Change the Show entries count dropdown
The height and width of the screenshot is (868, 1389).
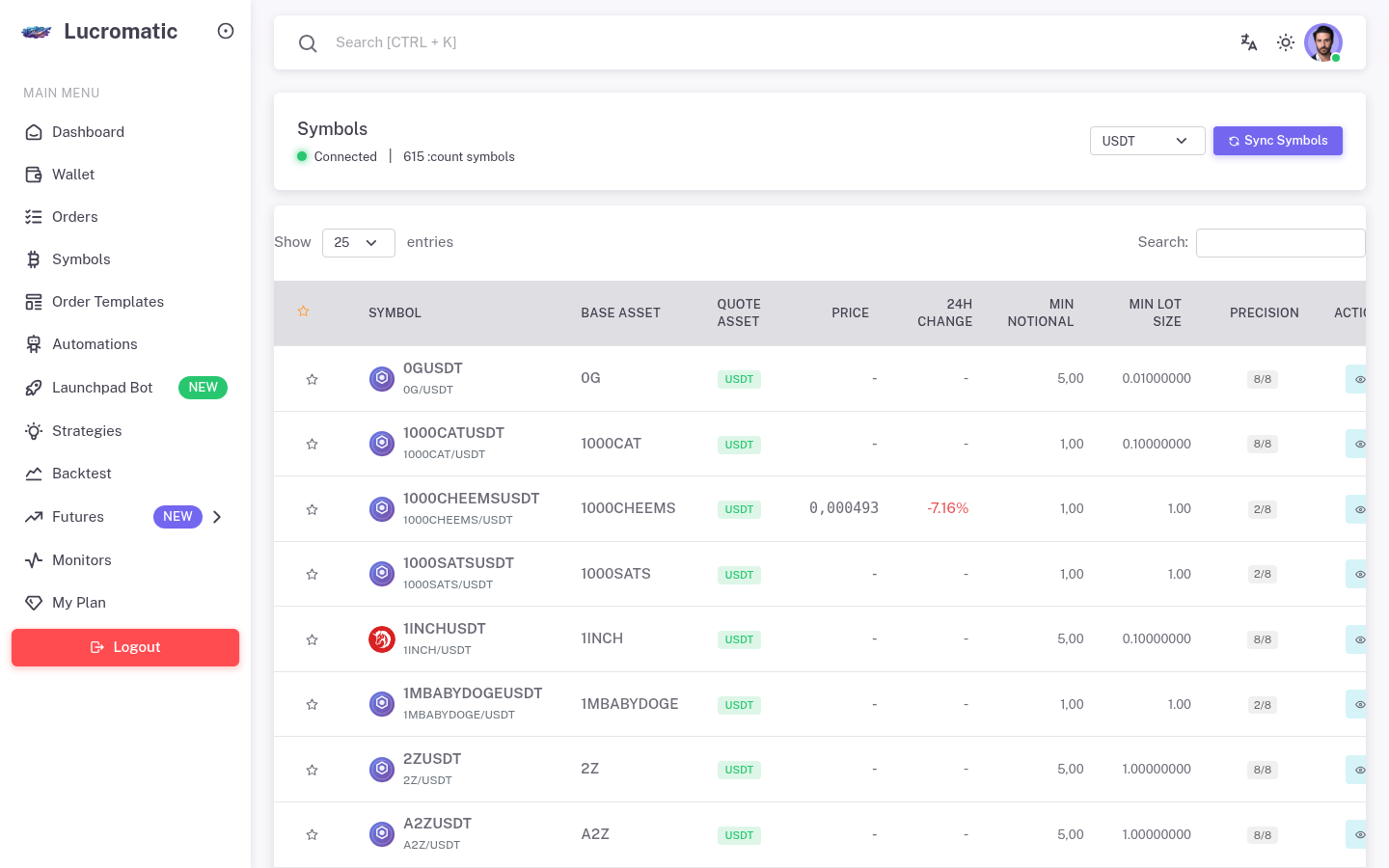358,243
